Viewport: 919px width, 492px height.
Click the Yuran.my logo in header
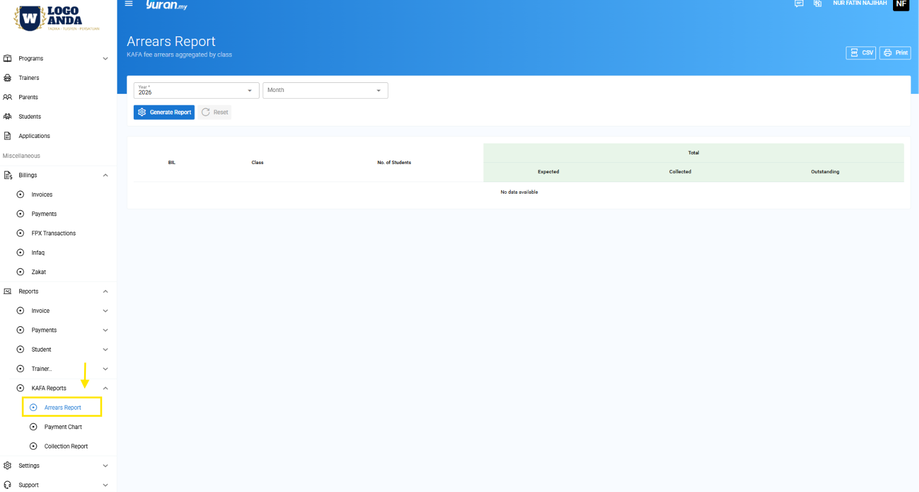point(166,5)
